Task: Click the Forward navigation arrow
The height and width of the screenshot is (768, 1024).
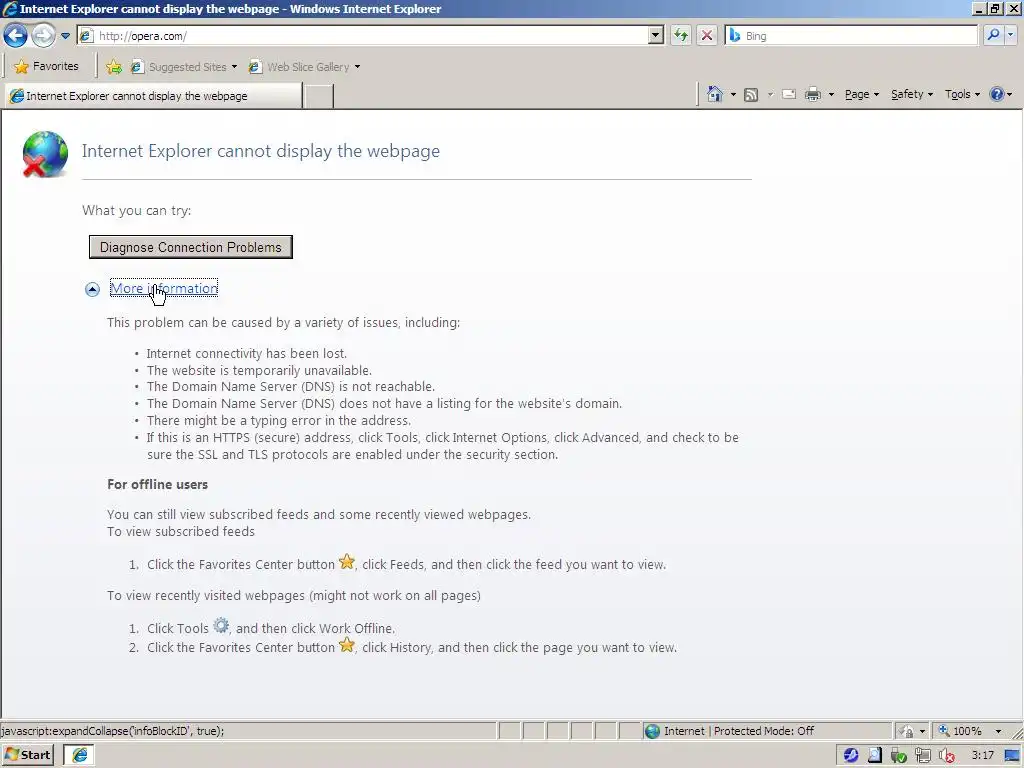Action: click(x=43, y=35)
